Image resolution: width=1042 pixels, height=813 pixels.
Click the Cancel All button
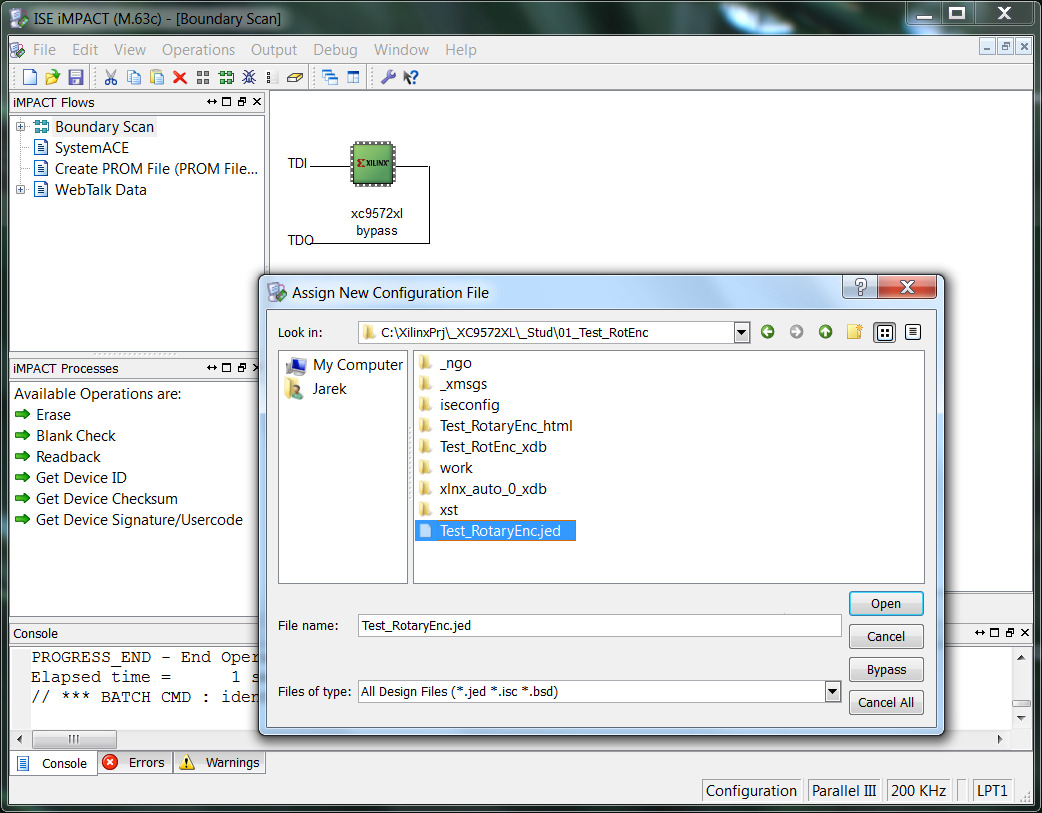(886, 703)
